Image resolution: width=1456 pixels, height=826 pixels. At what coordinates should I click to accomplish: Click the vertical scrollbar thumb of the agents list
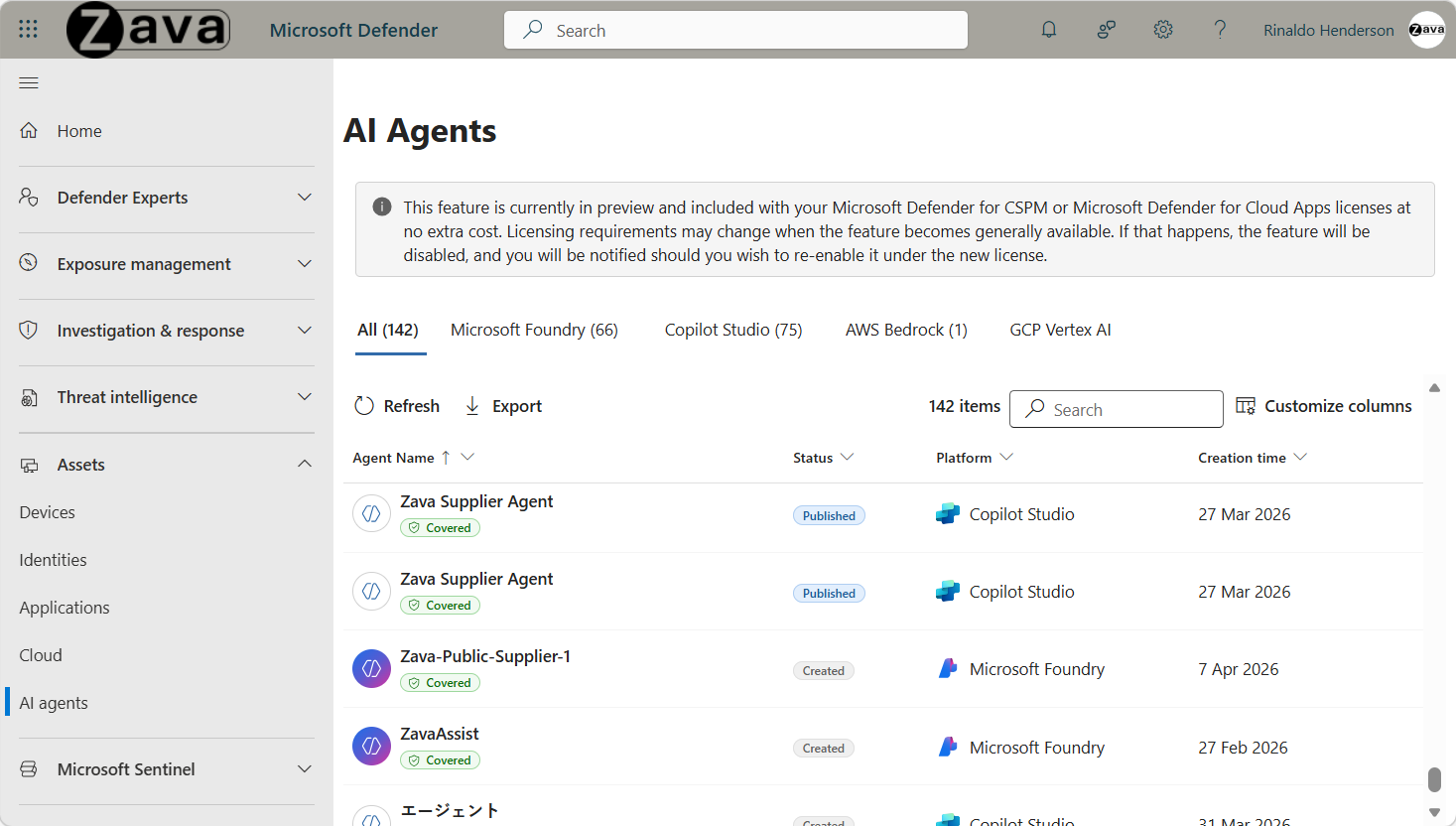(1434, 779)
